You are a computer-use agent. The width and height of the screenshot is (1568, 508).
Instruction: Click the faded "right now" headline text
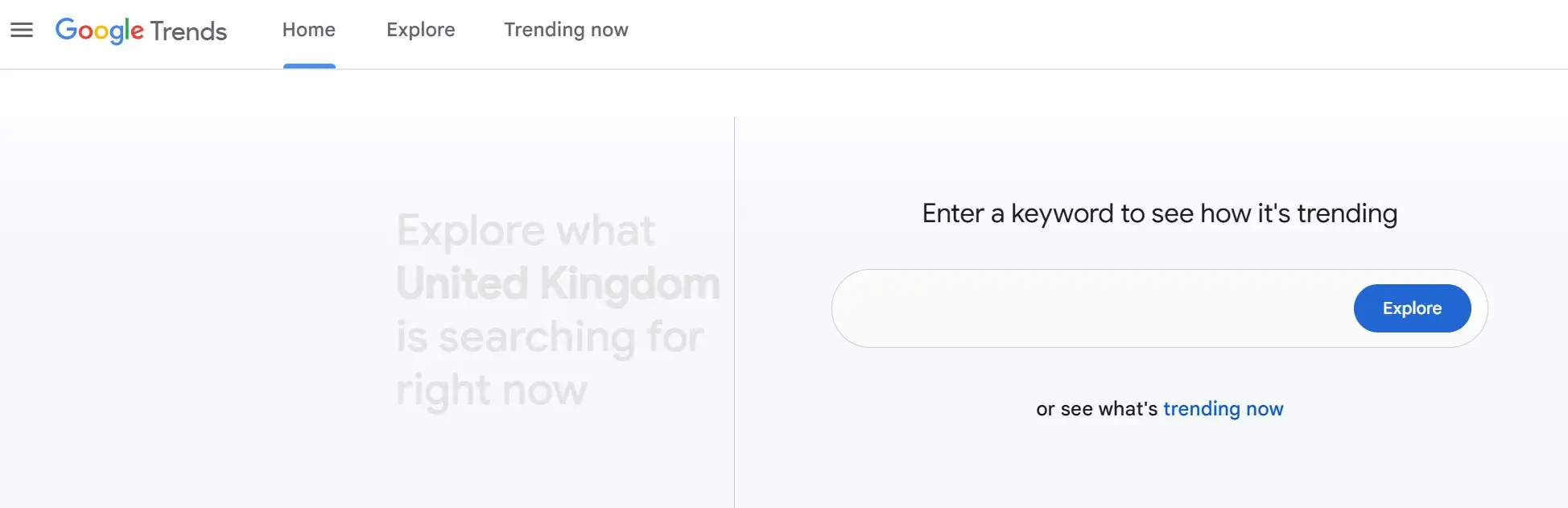pyautogui.click(x=491, y=390)
